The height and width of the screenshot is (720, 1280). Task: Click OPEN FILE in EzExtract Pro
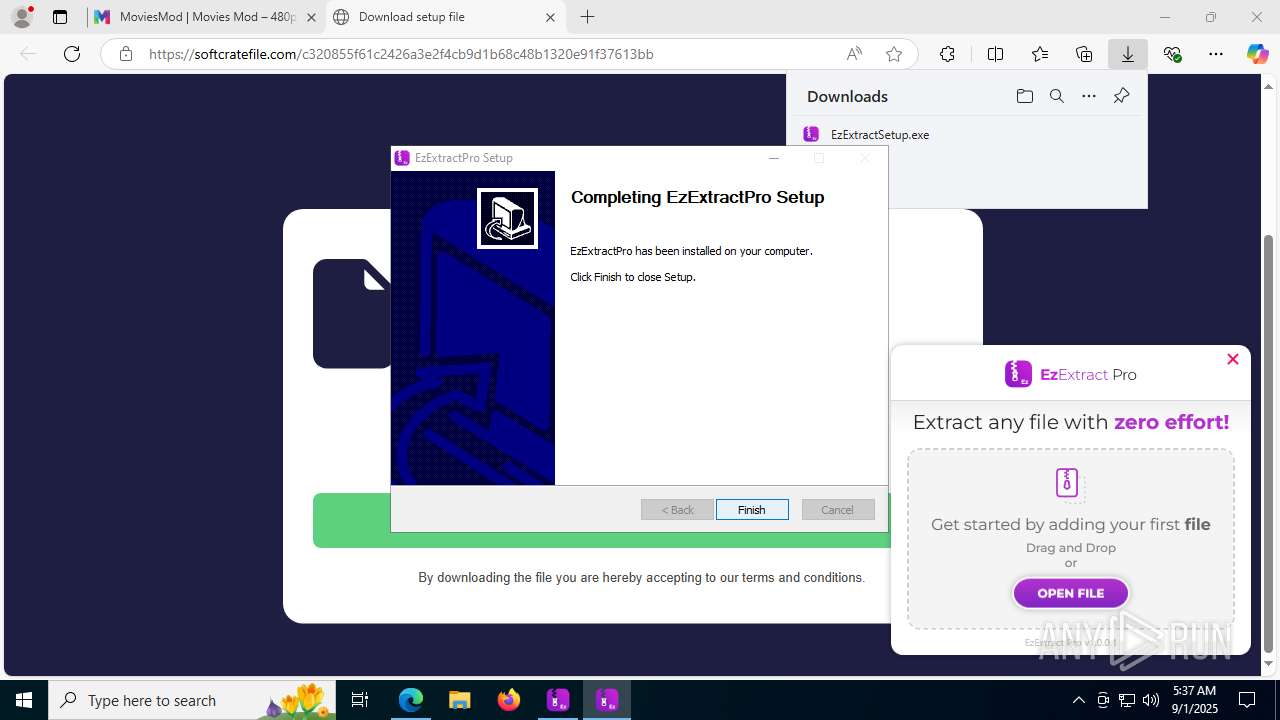click(x=1070, y=593)
